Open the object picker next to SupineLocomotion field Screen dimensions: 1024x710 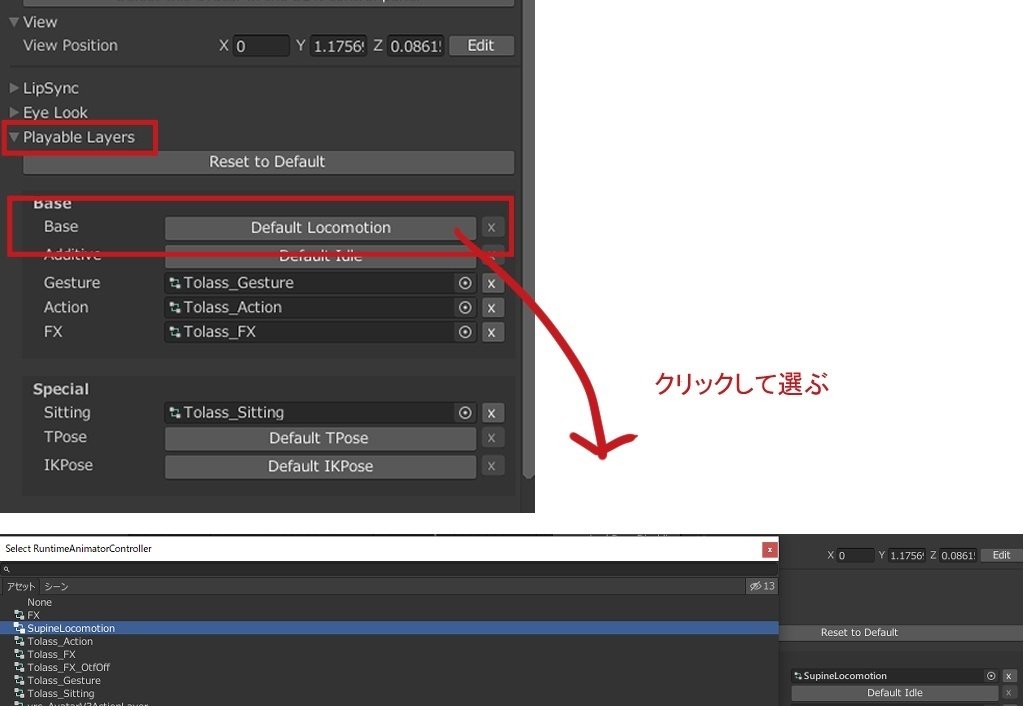[x=990, y=676]
